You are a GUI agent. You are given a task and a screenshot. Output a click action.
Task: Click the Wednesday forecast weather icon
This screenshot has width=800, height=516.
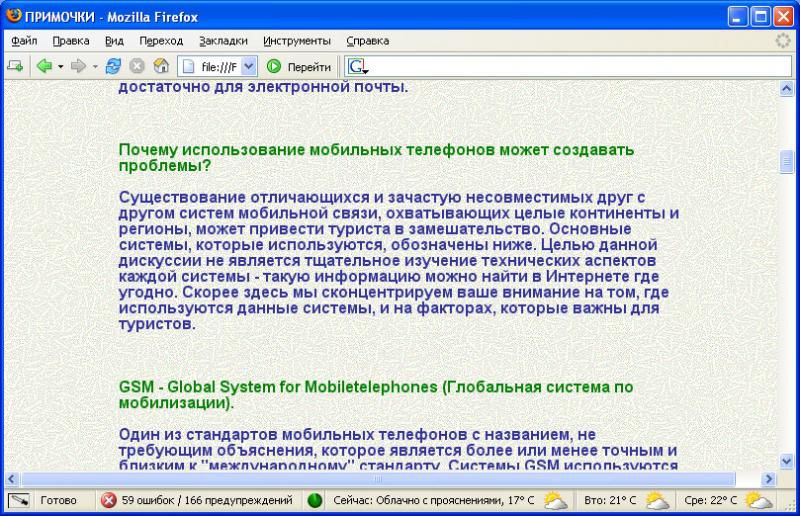(758, 500)
